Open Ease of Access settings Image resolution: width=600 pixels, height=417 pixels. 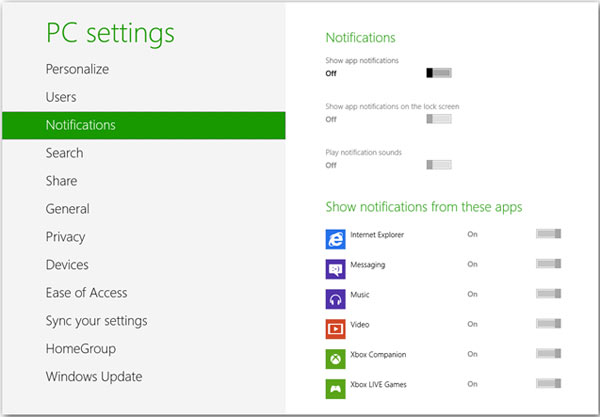point(87,293)
